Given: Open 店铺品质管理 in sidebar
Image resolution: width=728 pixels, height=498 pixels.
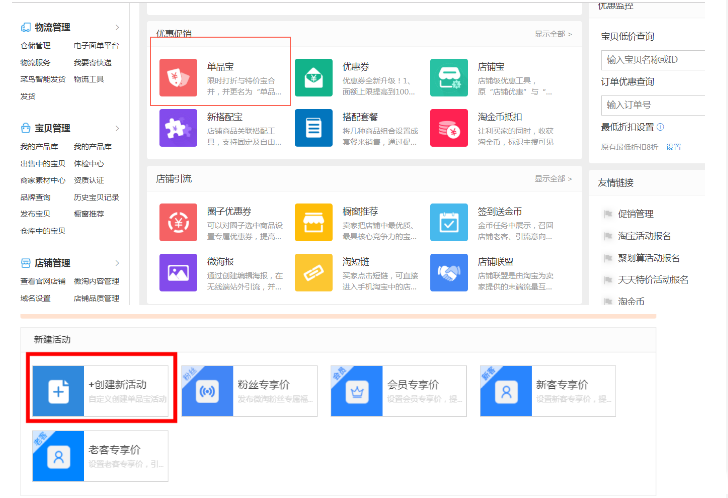Looking at the screenshot, I should (x=96, y=298).
